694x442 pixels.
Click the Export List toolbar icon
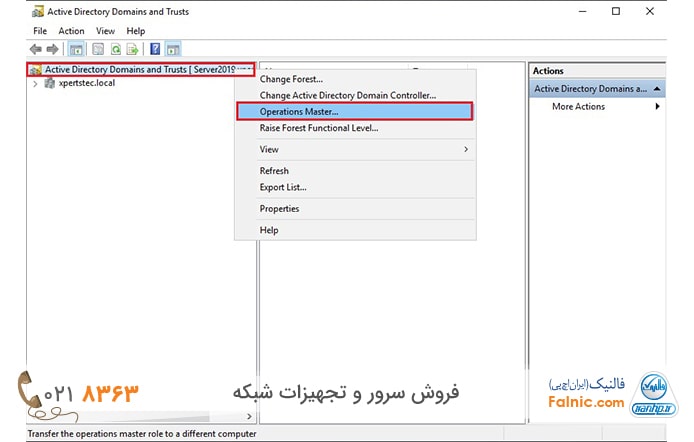tap(133, 49)
